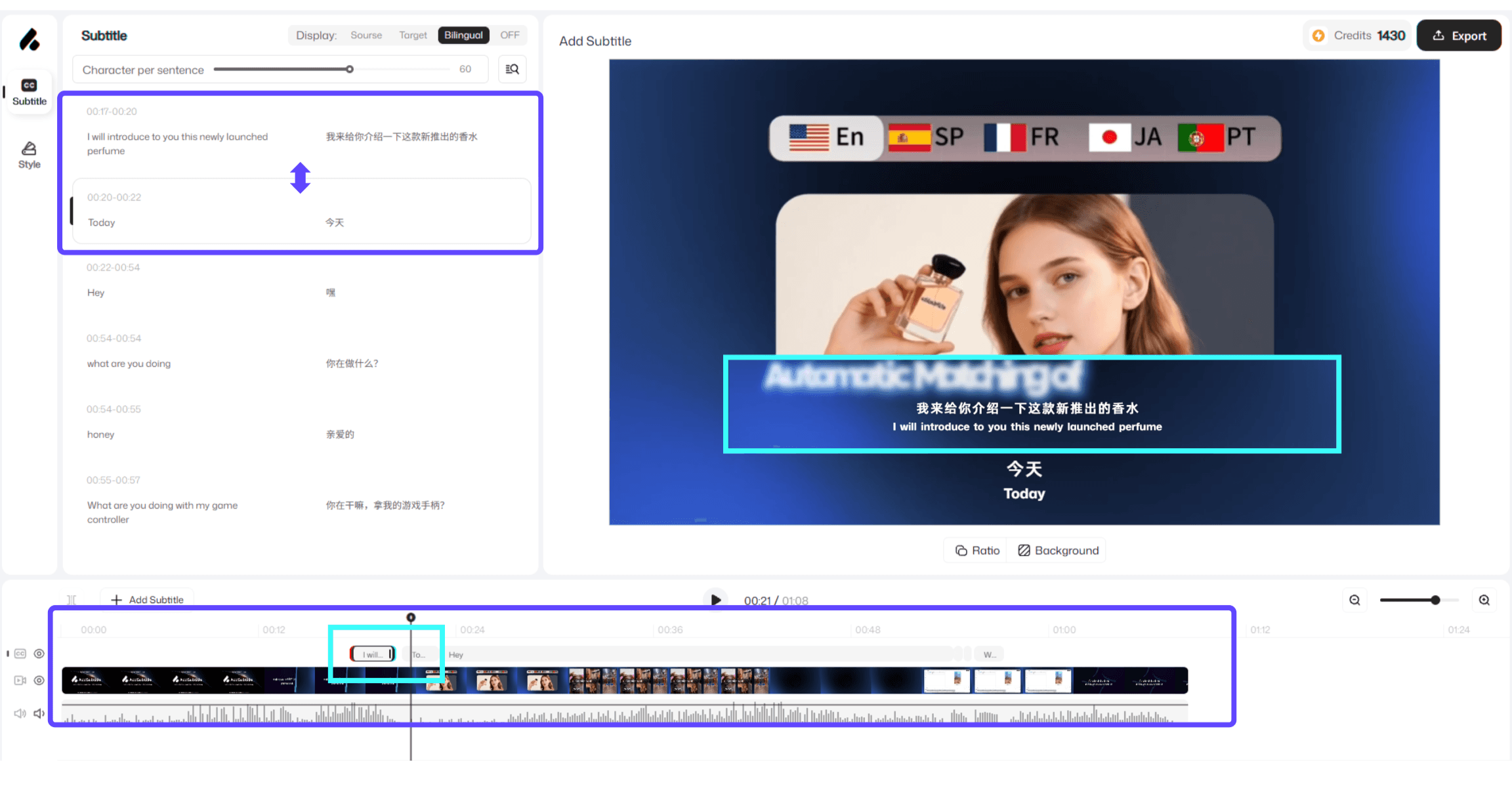Viewport: 1512px width, 794px height.
Task: Open the Subtitle sidebar panel
Action: pos(29,92)
